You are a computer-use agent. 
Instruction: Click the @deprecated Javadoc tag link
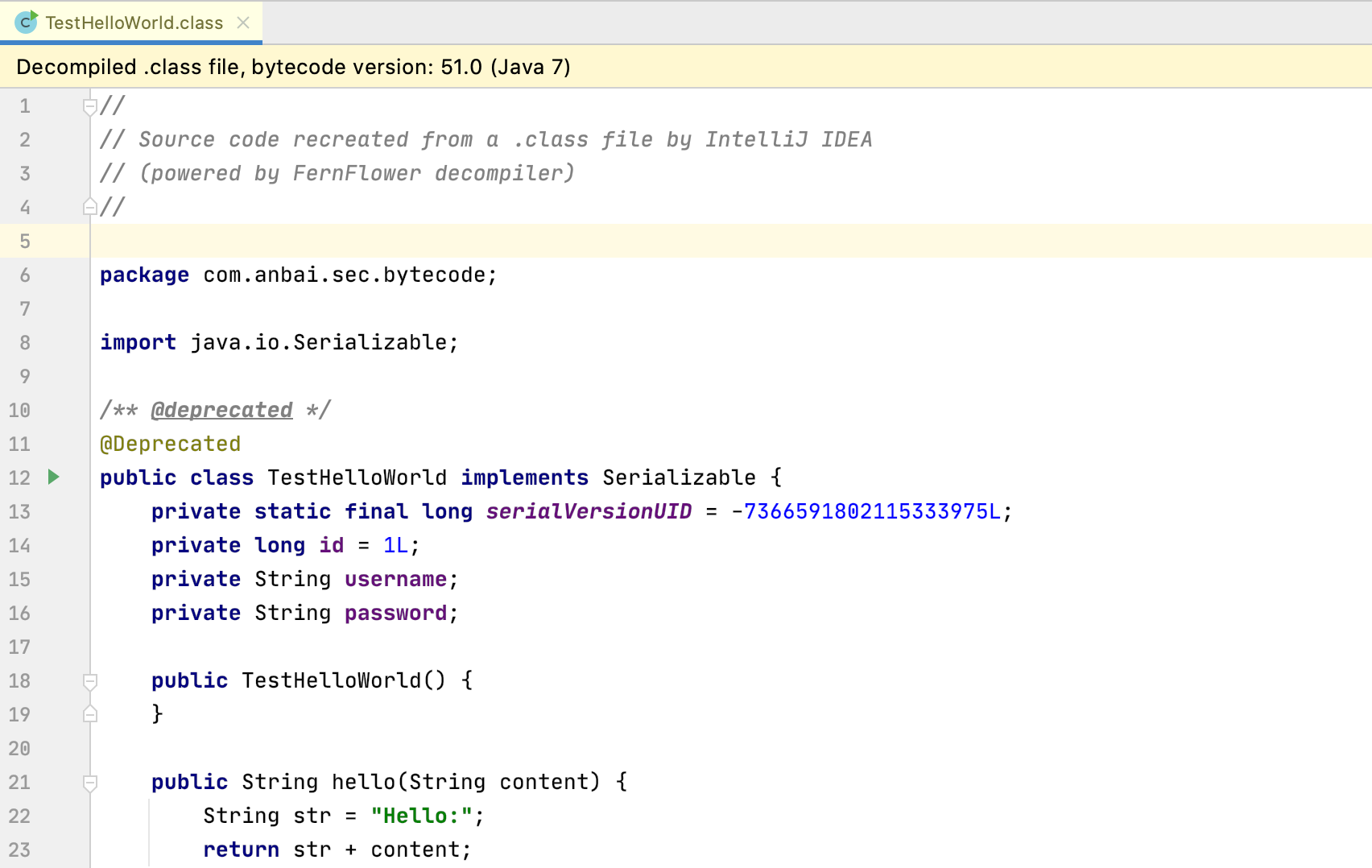[x=221, y=410]
